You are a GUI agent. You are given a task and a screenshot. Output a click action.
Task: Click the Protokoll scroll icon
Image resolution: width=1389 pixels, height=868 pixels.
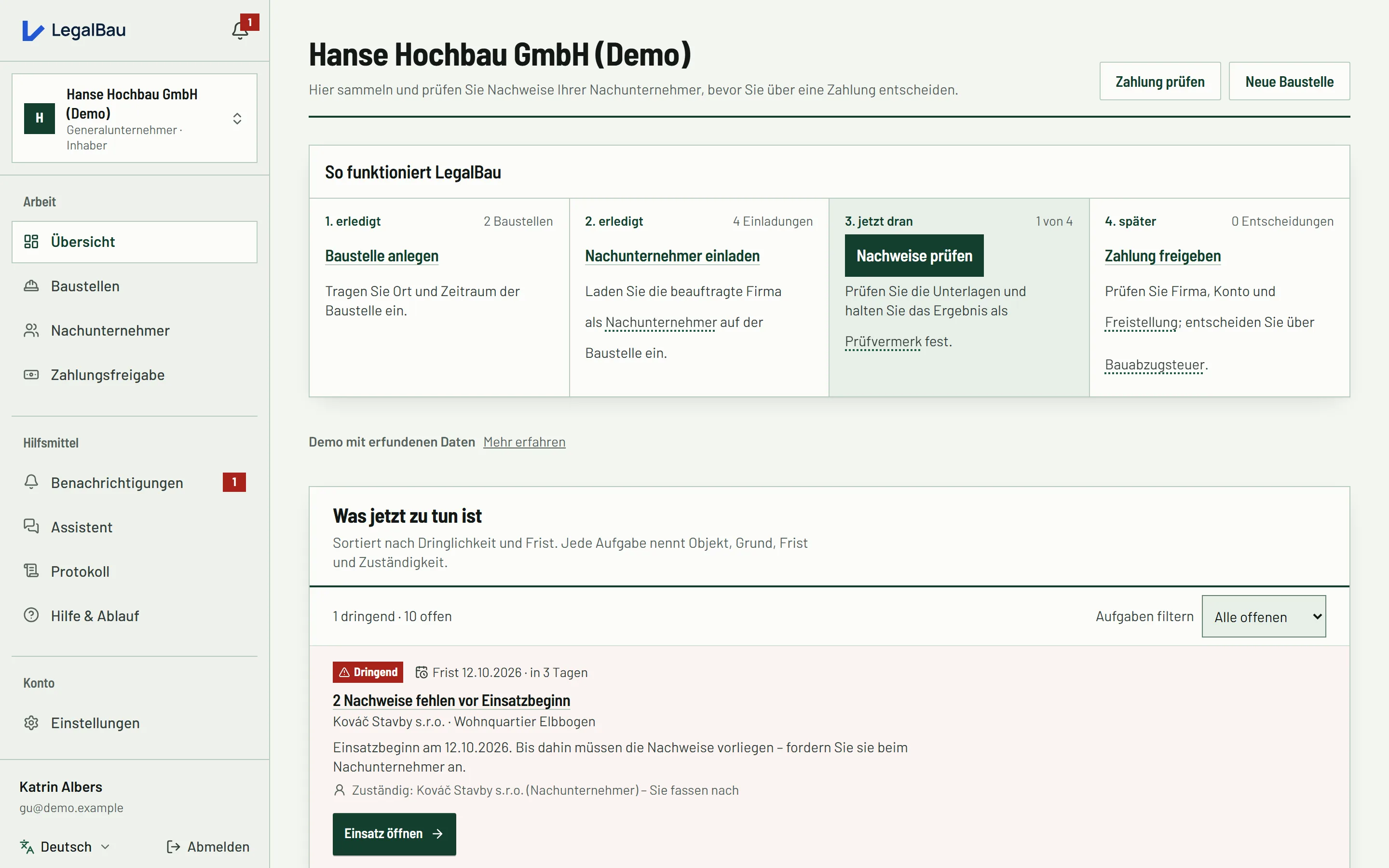coord(31,570)
